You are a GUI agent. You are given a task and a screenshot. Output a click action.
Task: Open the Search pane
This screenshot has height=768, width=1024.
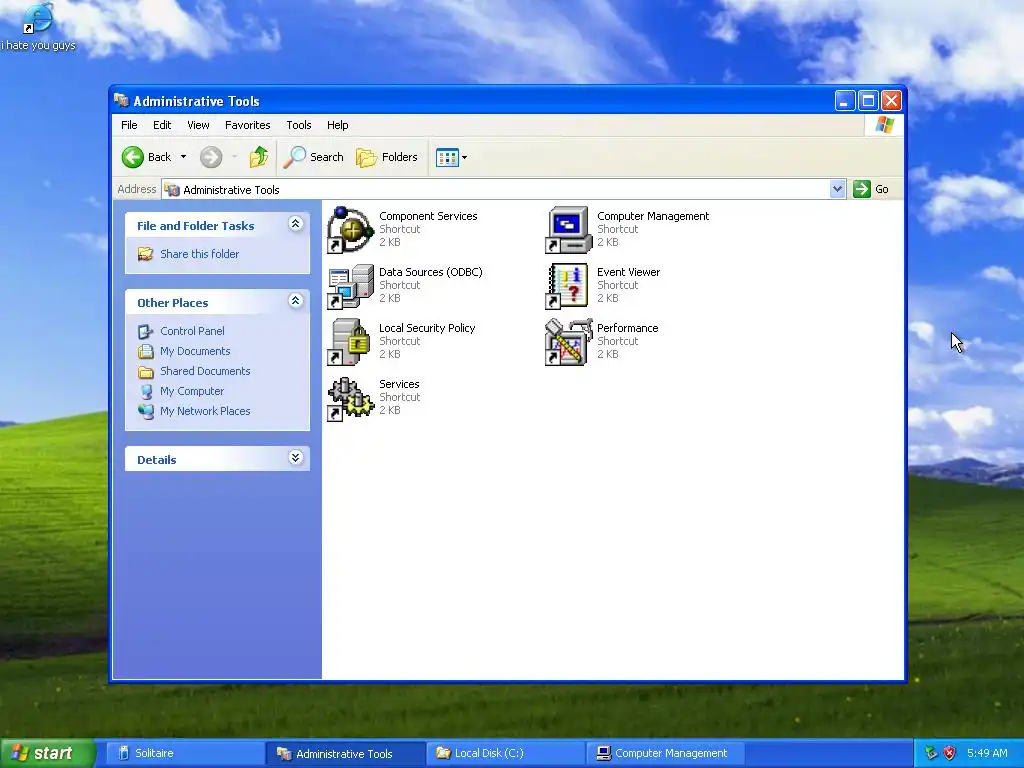tap(313, 157)
